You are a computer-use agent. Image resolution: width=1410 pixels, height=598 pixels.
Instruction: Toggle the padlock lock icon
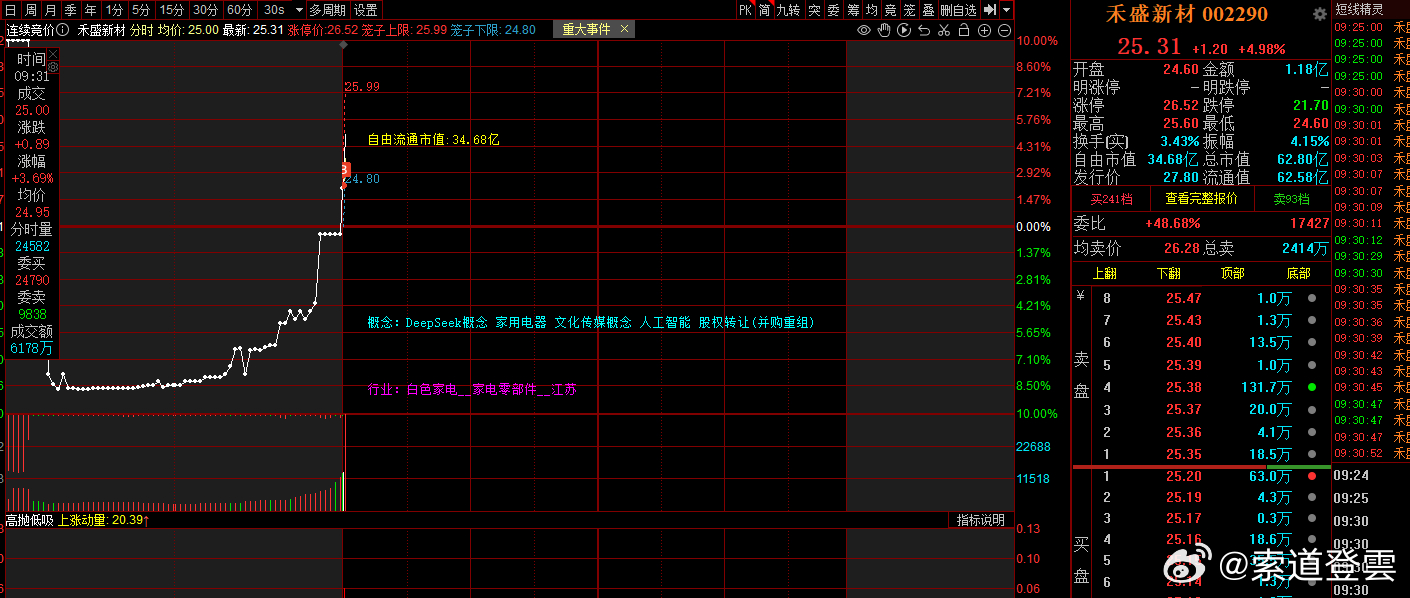click(965, 30)
